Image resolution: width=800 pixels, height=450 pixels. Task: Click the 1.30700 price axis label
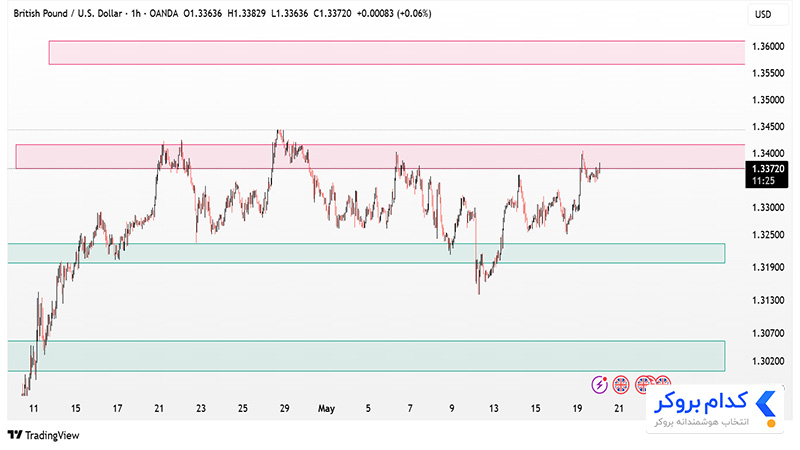[768, 333]
